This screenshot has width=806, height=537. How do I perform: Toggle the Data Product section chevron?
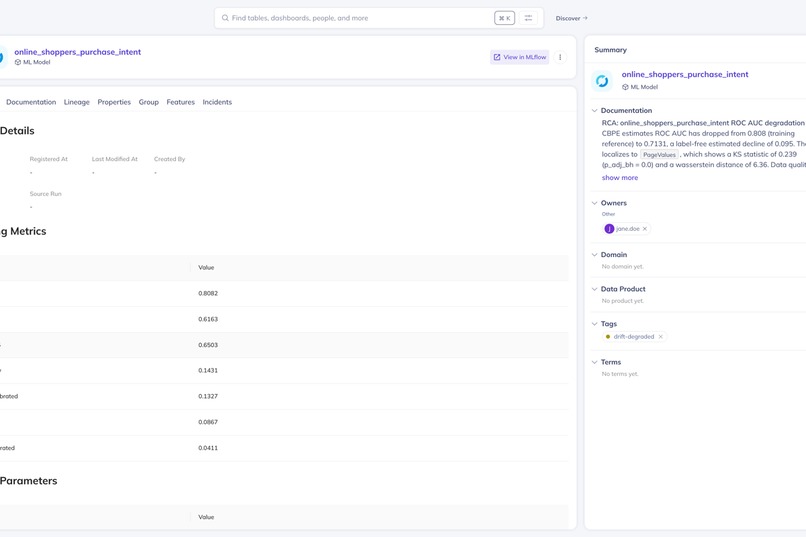click(594, 289)
